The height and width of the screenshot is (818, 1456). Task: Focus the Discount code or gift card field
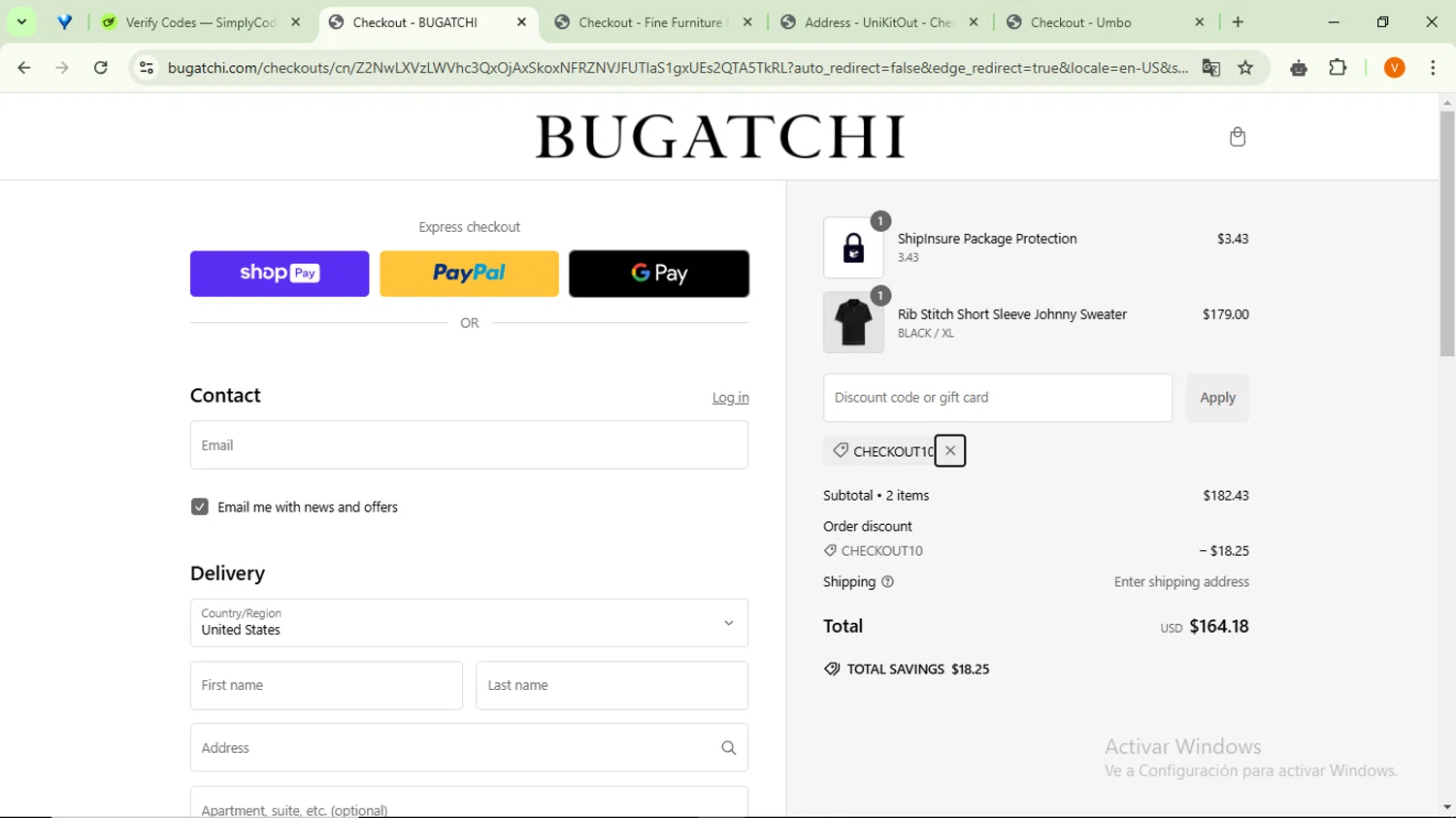pyautogui.click(x=998, y=398)
